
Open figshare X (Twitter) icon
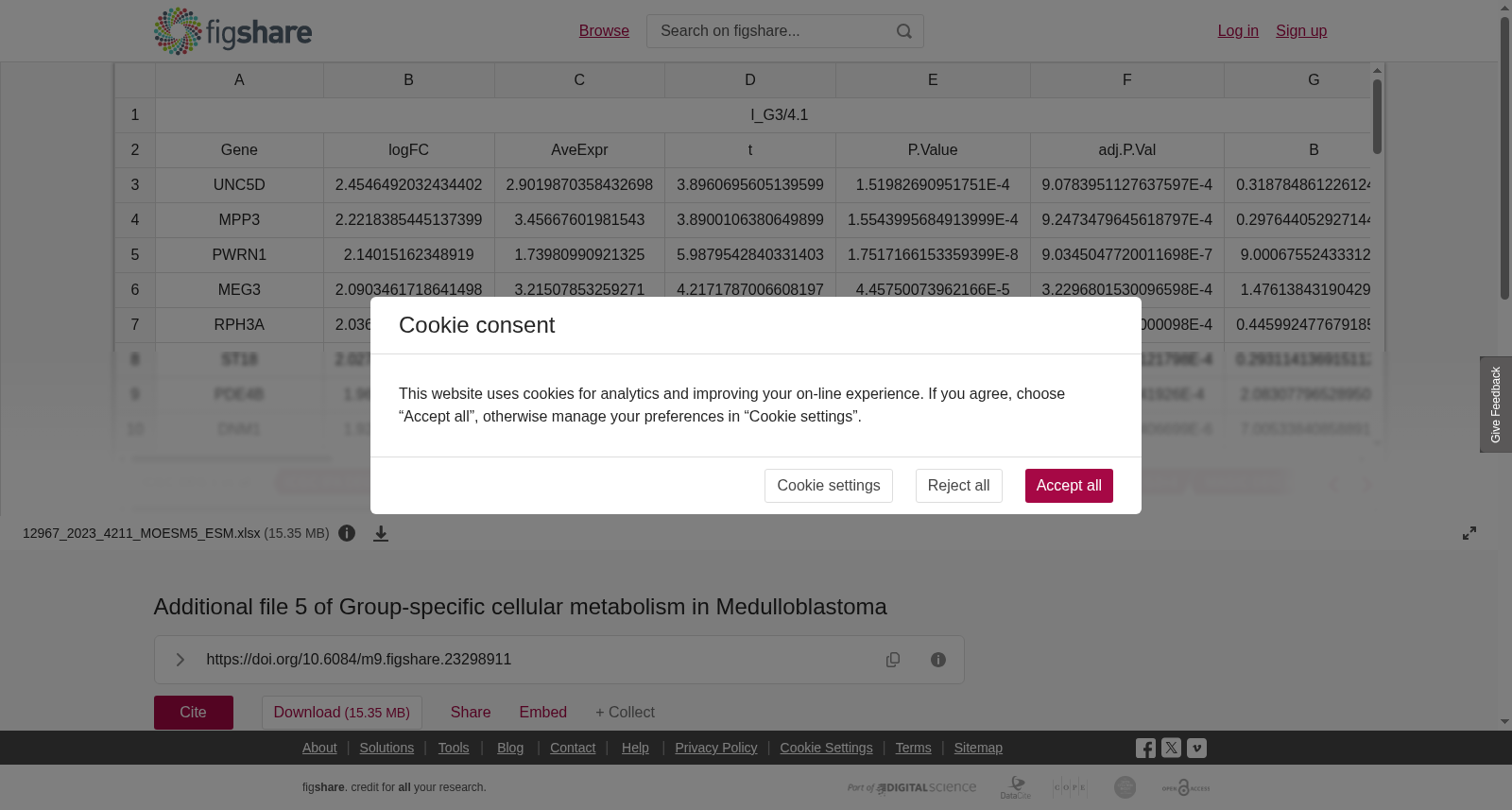(1171, 749)
